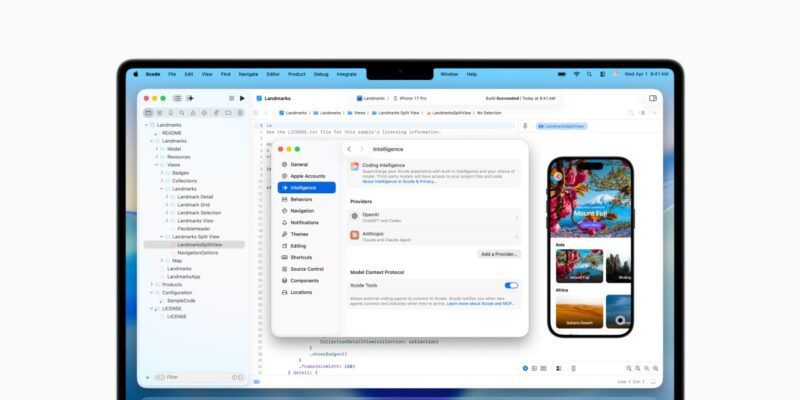
Task: Choose the iPhone 17 Pro run destination
Action: pos(410,98)
